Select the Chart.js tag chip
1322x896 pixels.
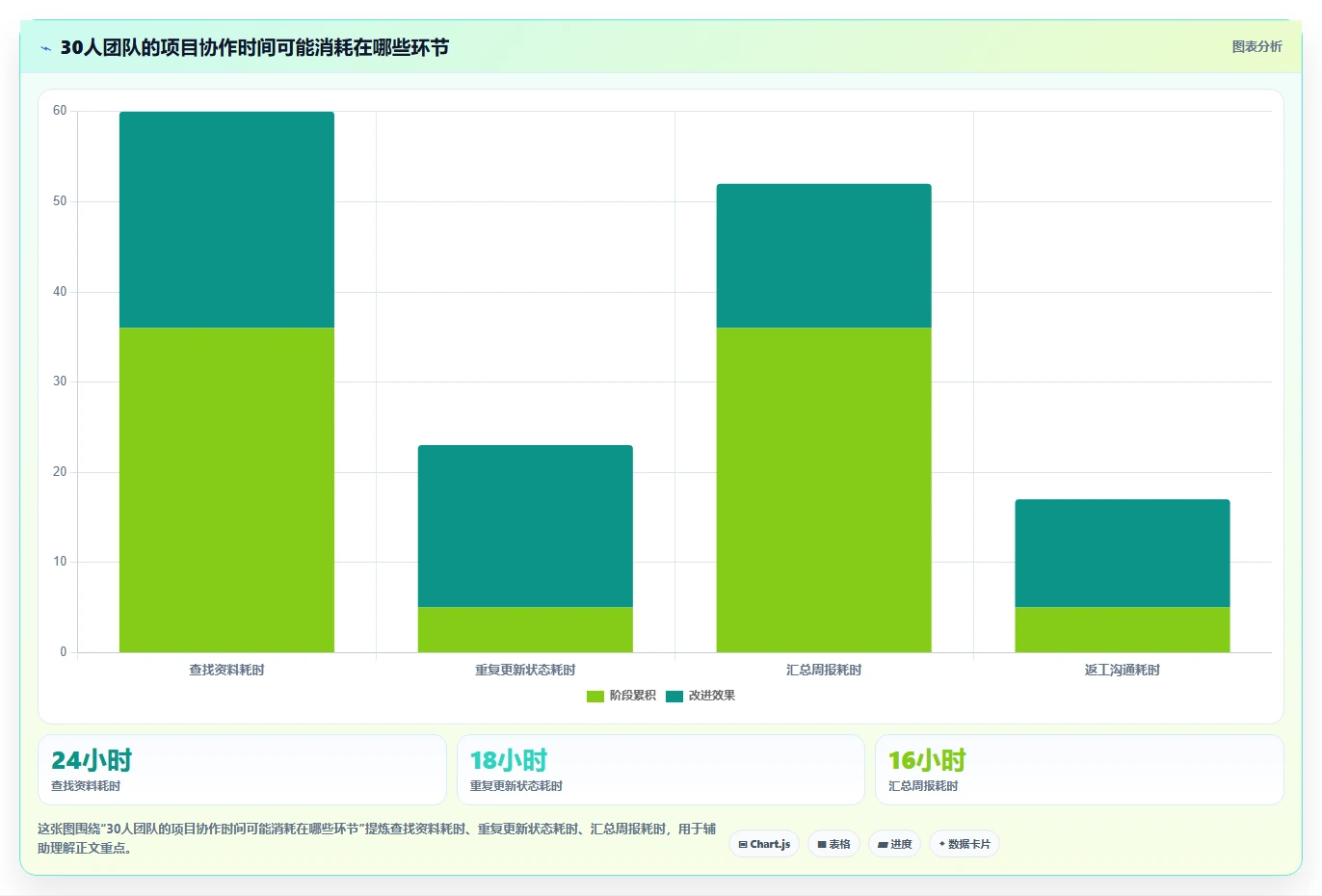(764, 844)
